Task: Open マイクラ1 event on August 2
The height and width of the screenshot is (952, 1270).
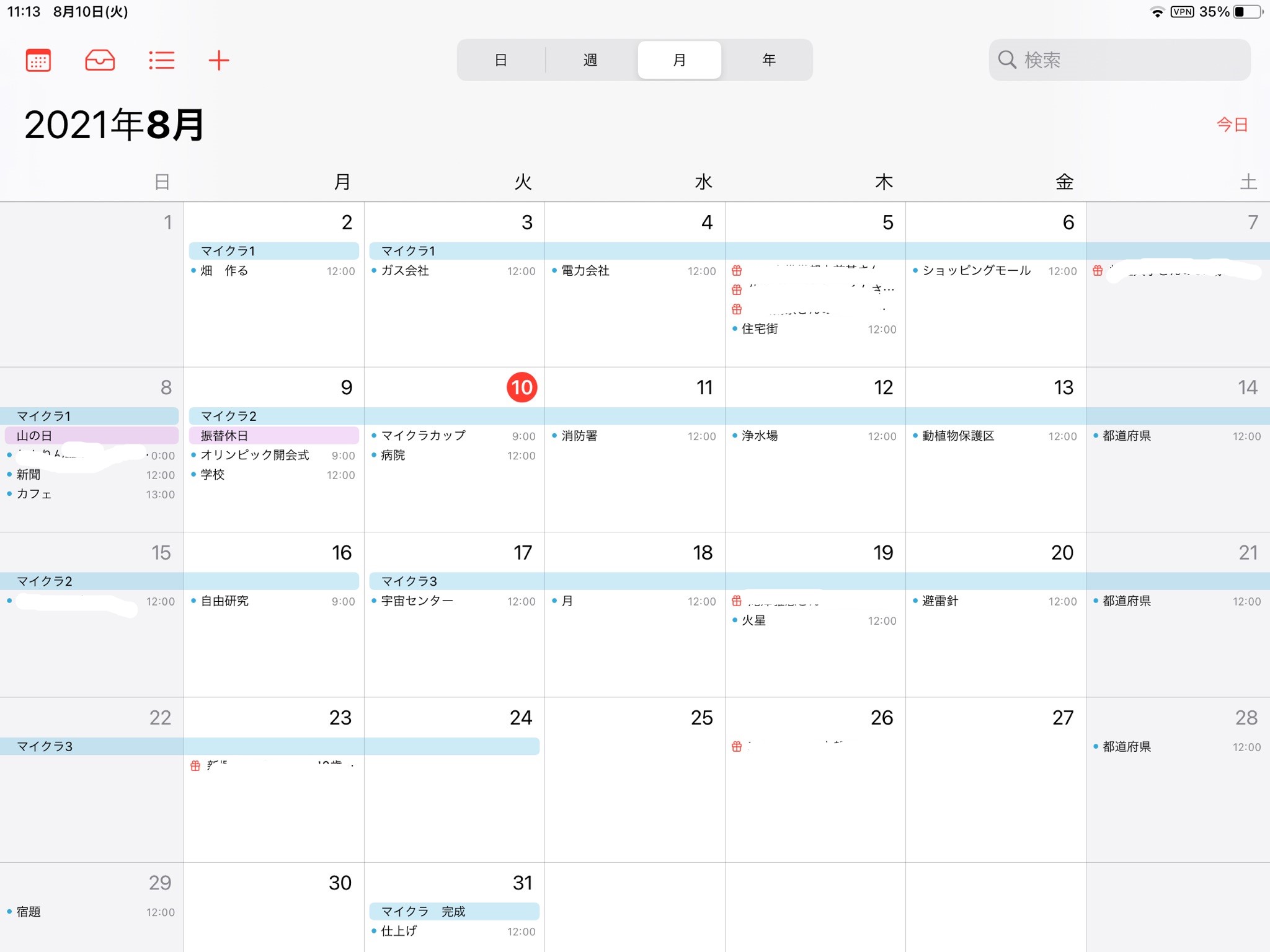Action: [273, 251]
